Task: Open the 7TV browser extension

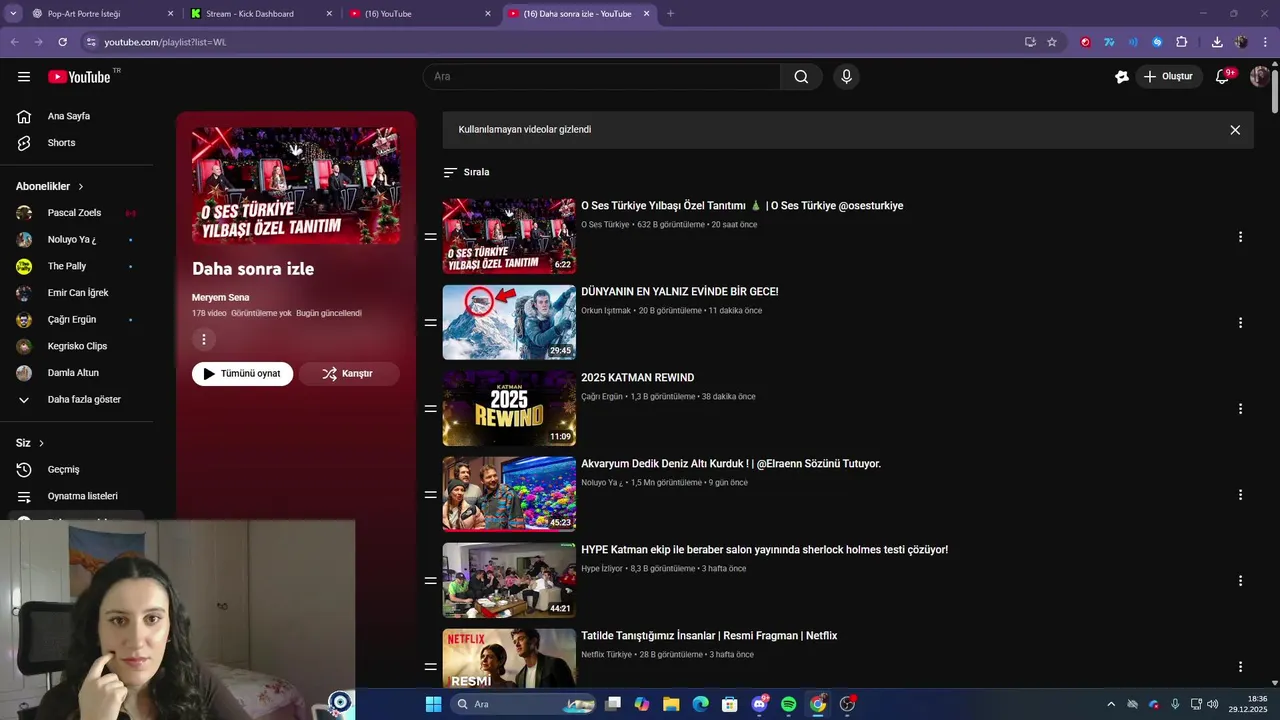Action: pos(1109,42)
